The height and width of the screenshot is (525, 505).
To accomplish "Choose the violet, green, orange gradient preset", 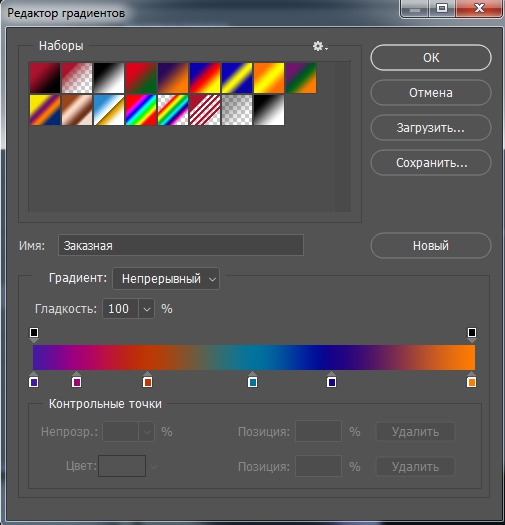I will pos(301,78).
